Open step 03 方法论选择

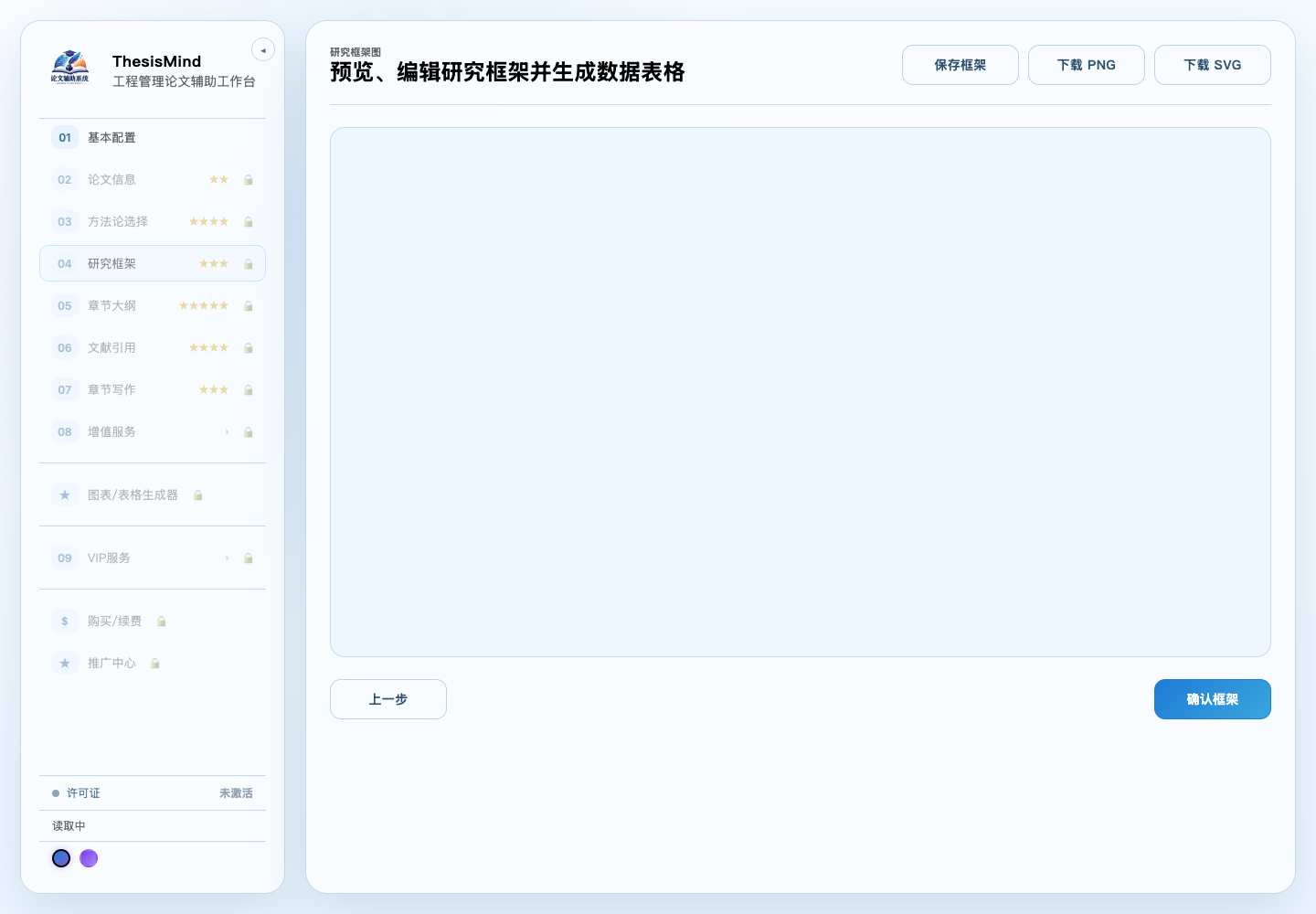153,222
